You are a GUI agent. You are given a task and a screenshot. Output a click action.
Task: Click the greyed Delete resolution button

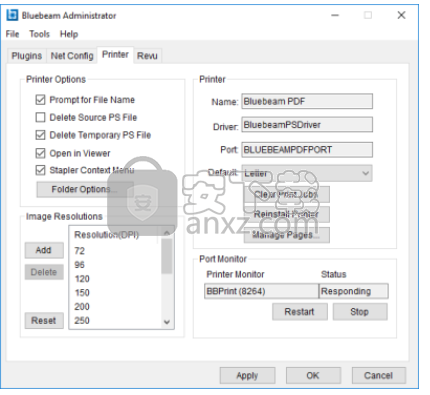pos(44,272)
